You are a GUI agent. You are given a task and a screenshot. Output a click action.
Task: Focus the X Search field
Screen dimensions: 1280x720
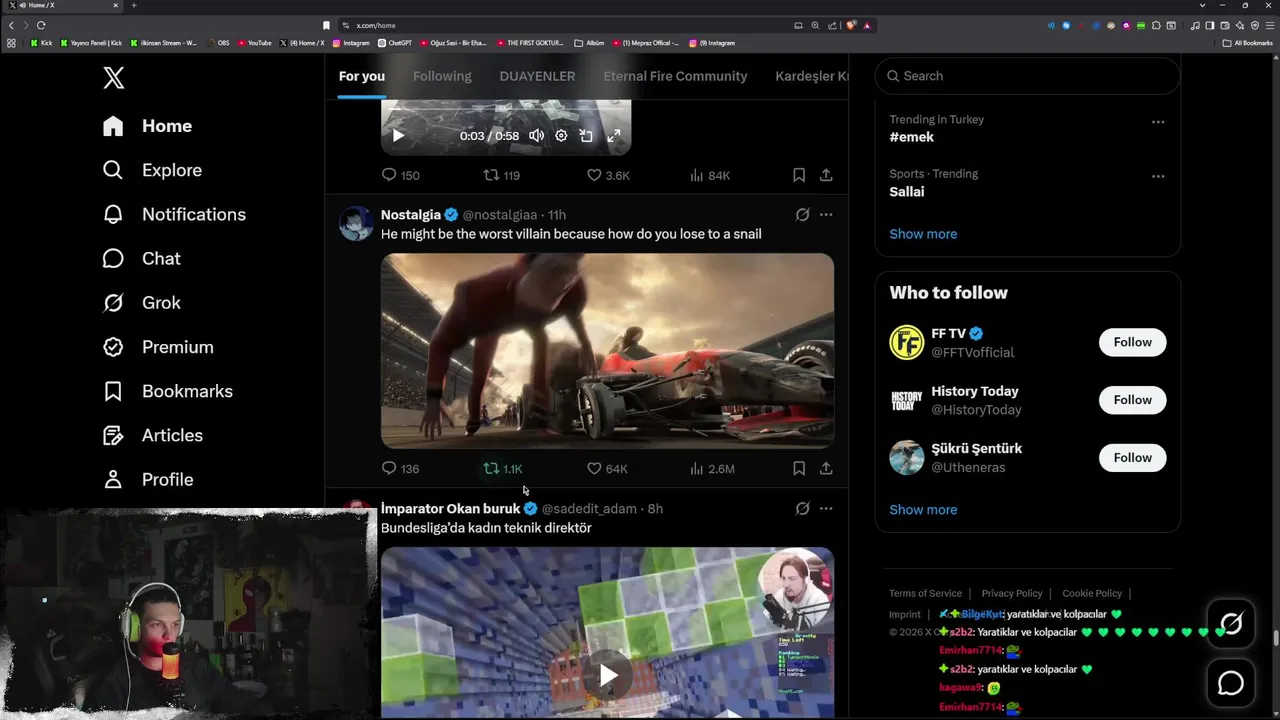click(x=1028, y=76)
